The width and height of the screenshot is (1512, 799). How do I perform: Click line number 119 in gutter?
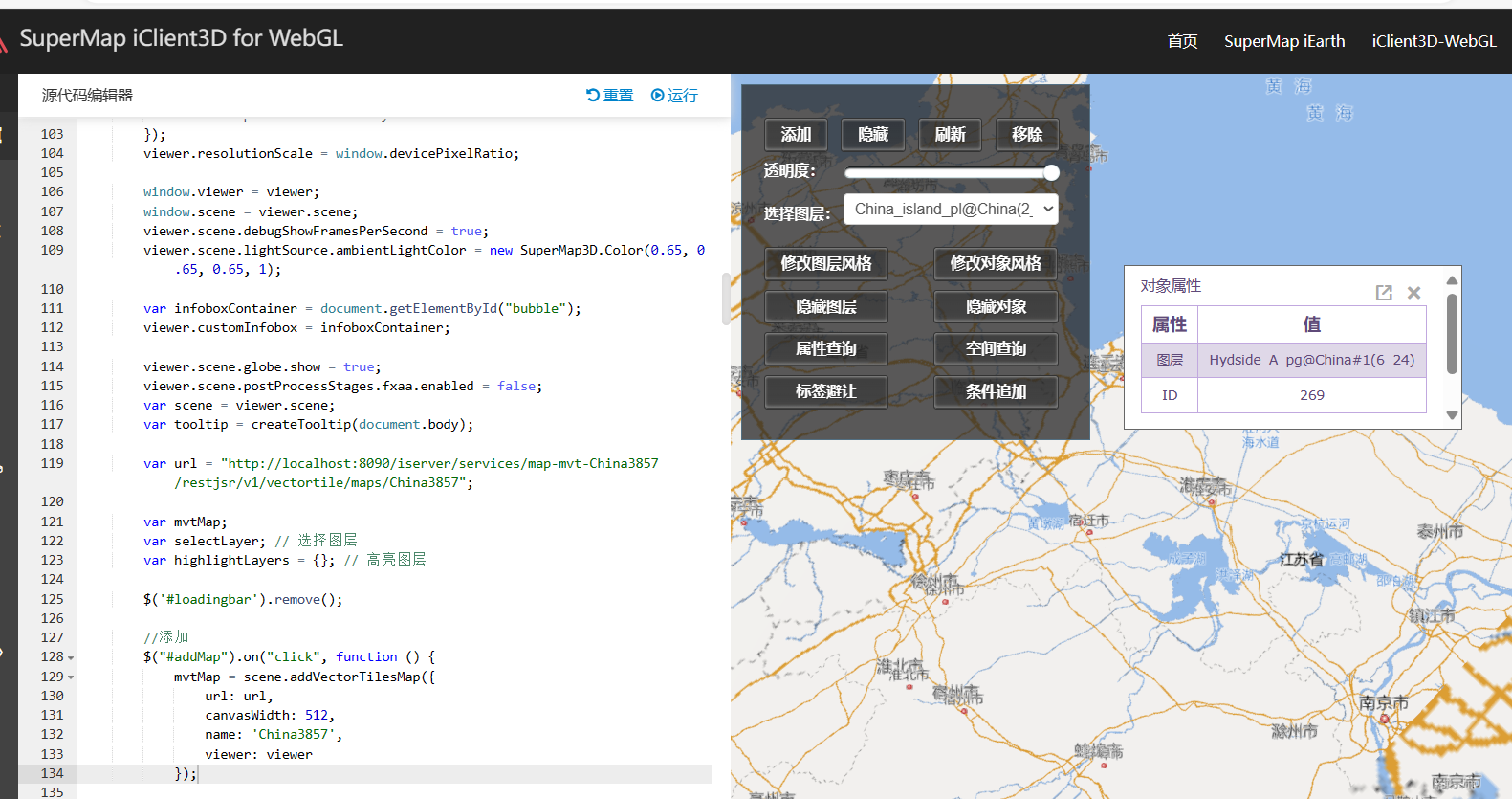[52, 463]
